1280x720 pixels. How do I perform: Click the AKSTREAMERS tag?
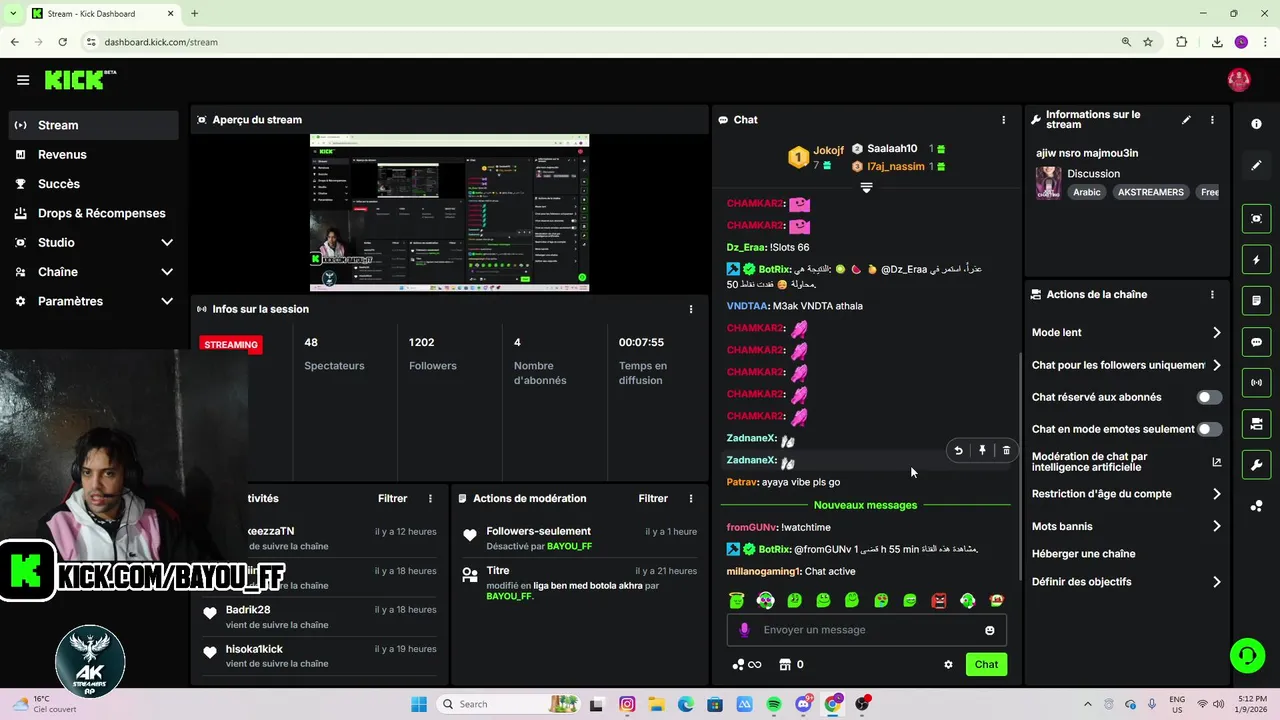[x=1151, y=192]
